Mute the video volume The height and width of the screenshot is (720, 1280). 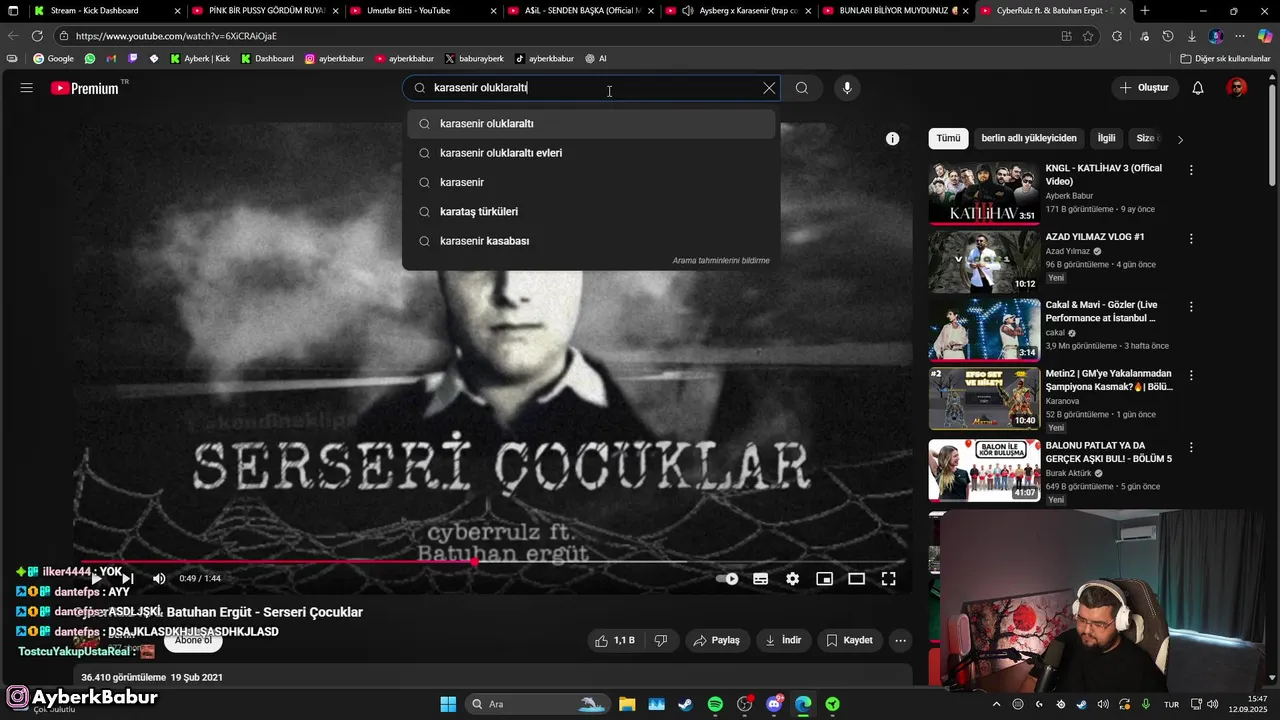pos(159,578)
